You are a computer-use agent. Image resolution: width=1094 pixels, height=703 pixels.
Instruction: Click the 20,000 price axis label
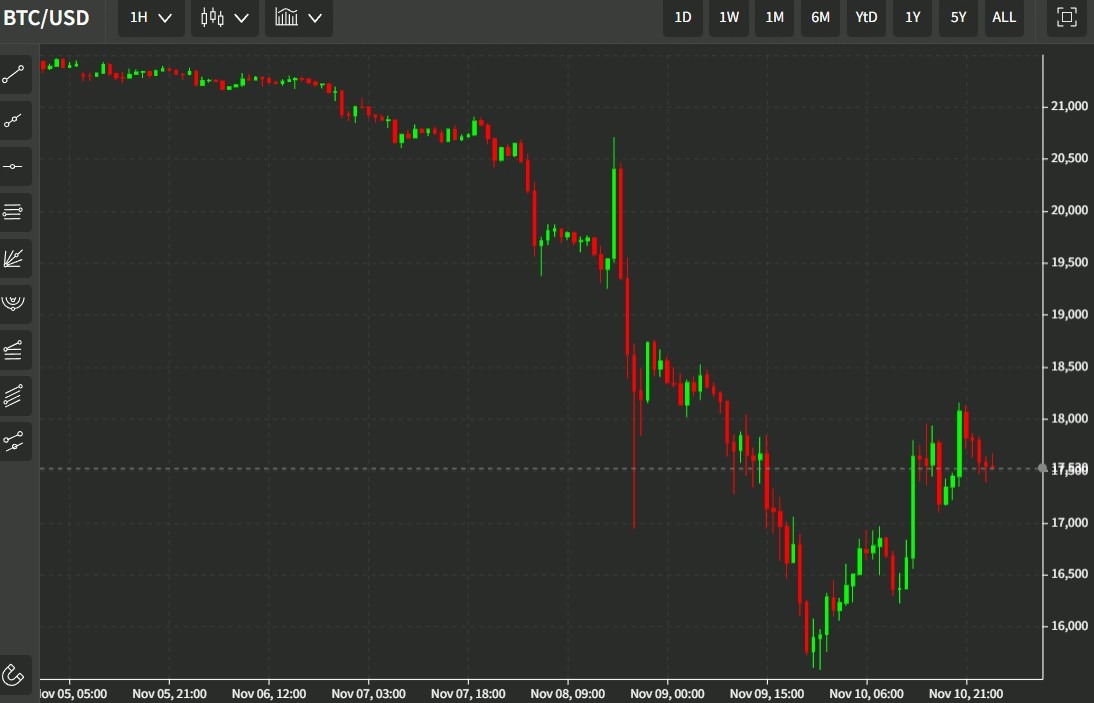coord(1069,210)
